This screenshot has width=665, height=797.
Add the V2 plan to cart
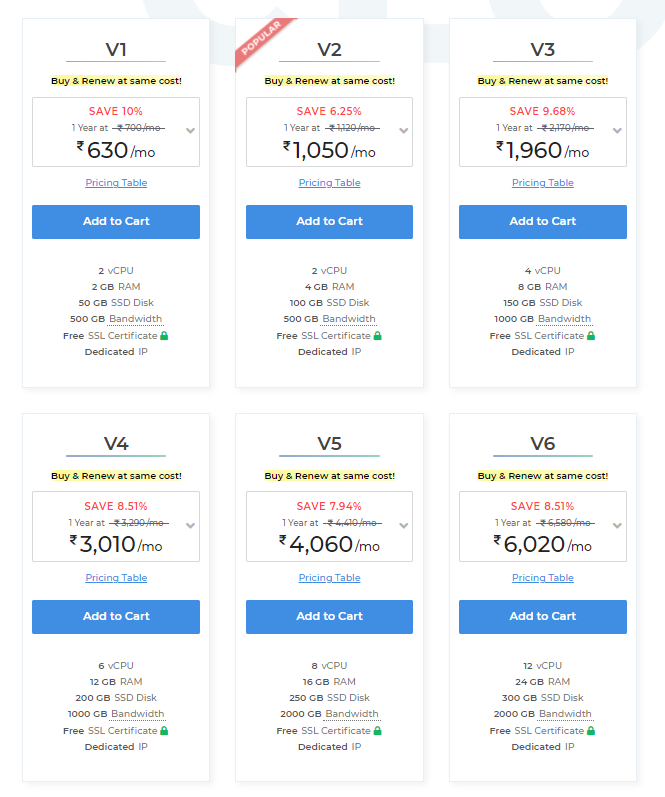coord(329,222)
